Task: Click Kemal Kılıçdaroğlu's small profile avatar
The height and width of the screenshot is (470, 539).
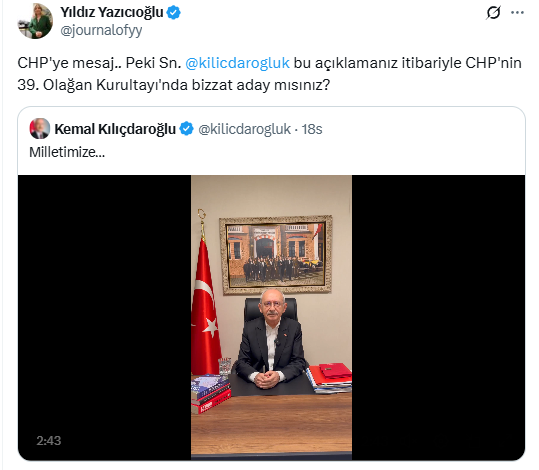Action: [40, 129]
